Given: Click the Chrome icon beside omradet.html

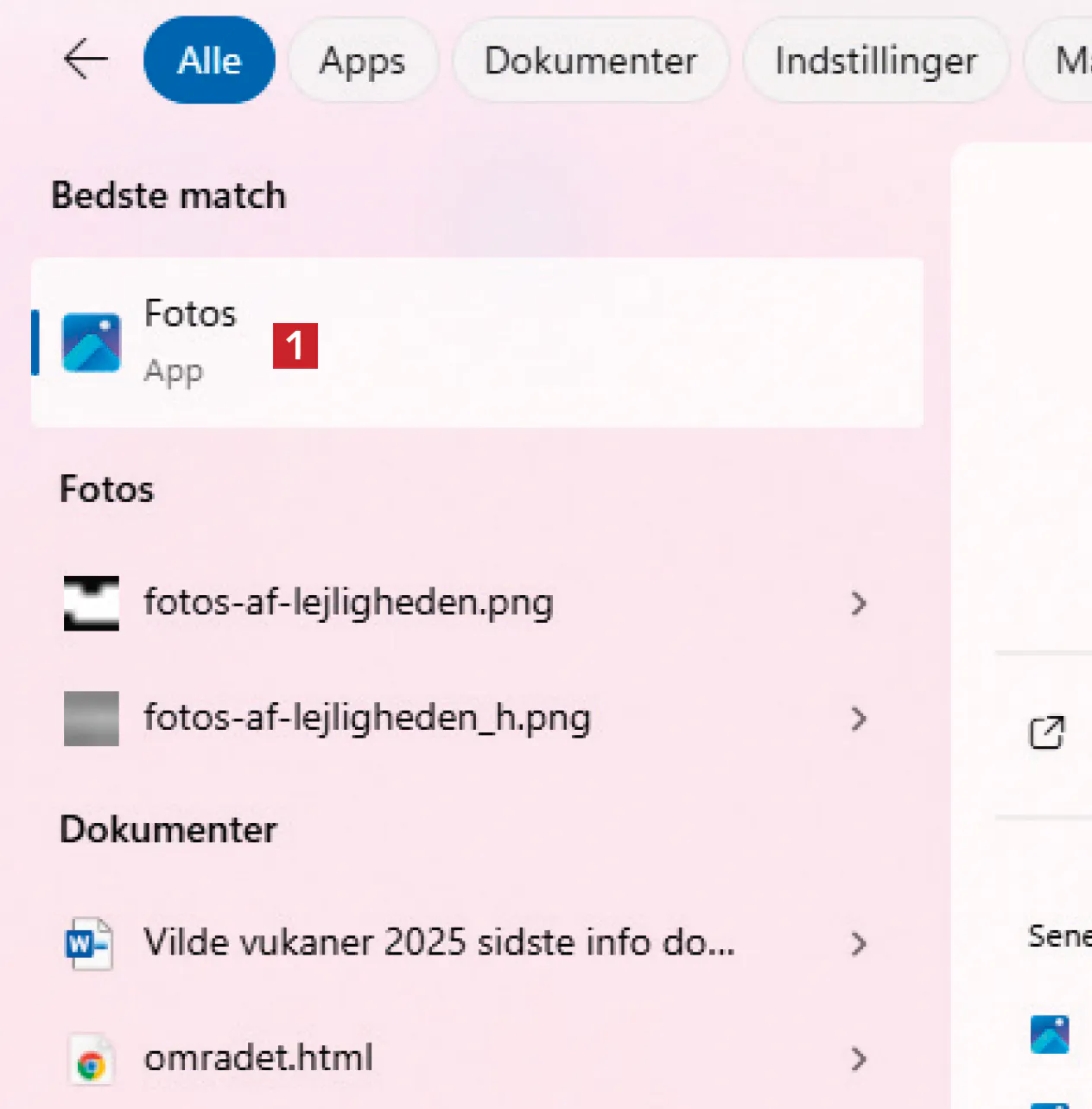Looking at the screenshot, I should (x=91, y=1060).
